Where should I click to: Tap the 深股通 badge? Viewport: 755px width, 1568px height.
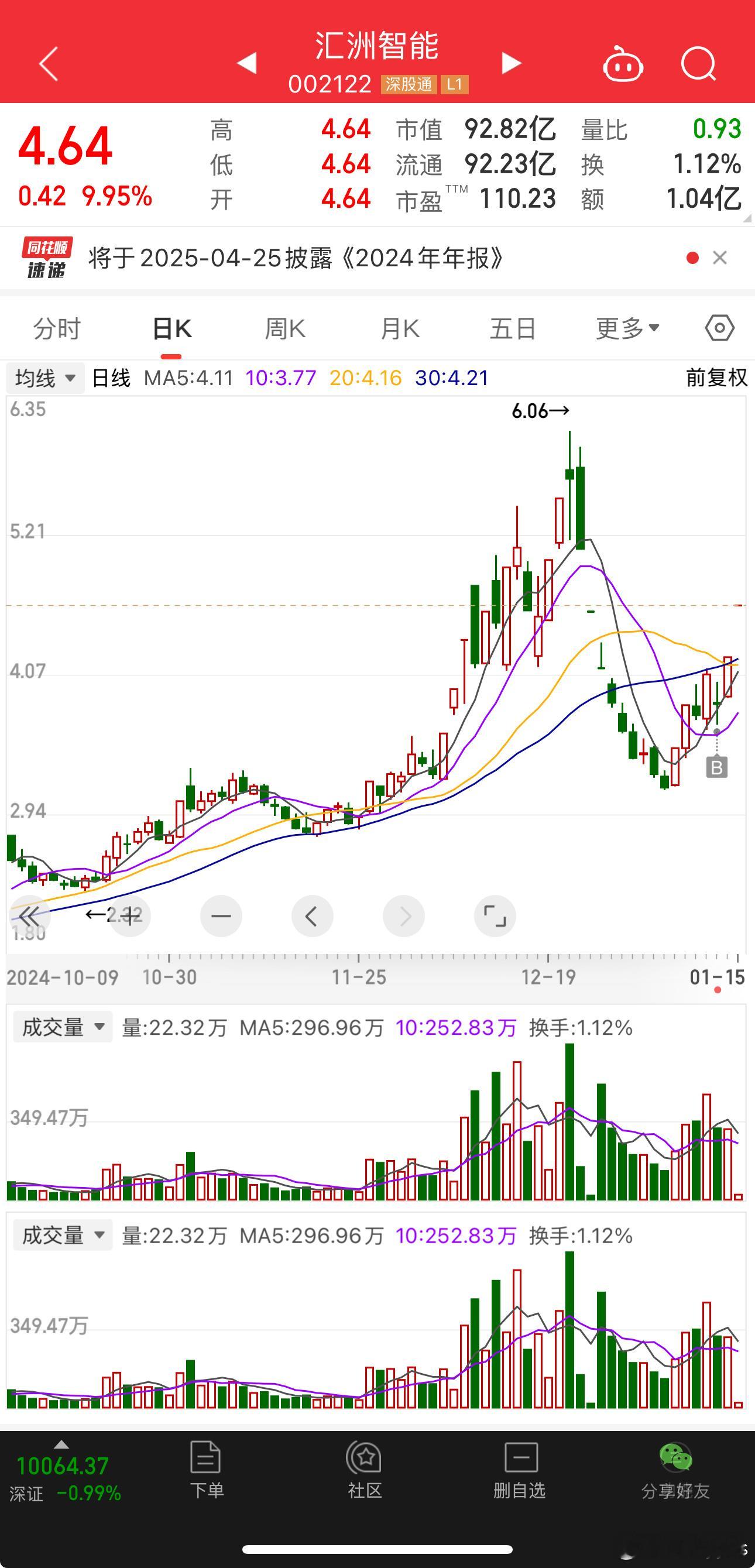coord(409,84)
